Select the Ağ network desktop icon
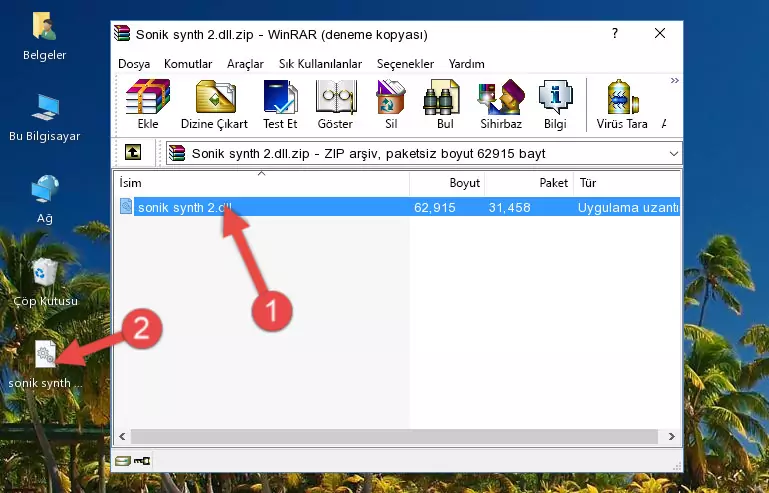The image size is (769, 493). pyautogui.click(x=44, y=199)
